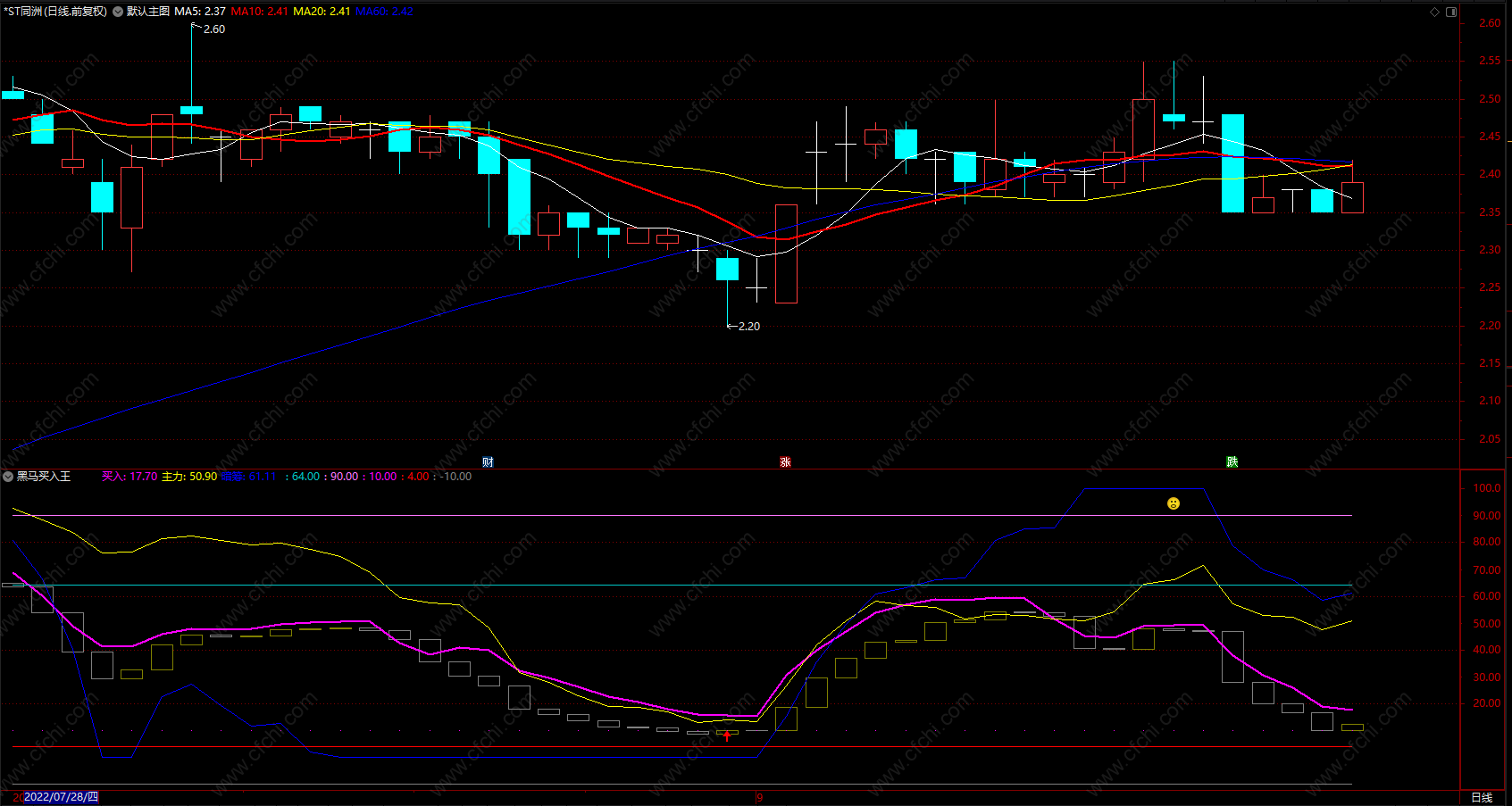Click the 默认主图 chart template label

coord(148,12)
